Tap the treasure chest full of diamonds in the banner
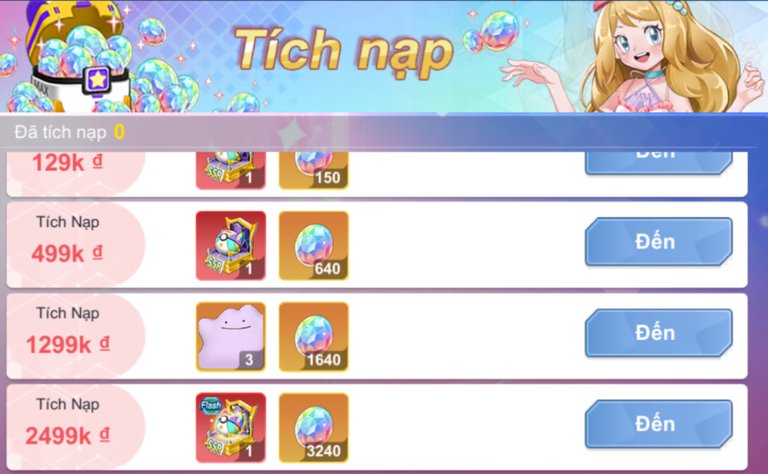Image resolution: width=768 pixels, height=474 pixels. pos(78,59)
